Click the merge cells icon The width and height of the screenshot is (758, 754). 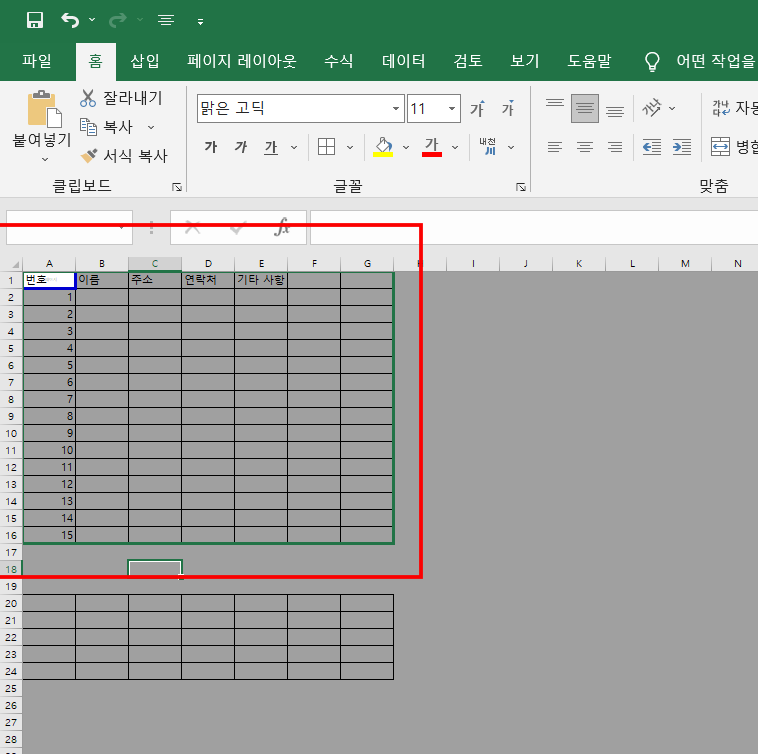pyautogui.click(x=720, y=146)
